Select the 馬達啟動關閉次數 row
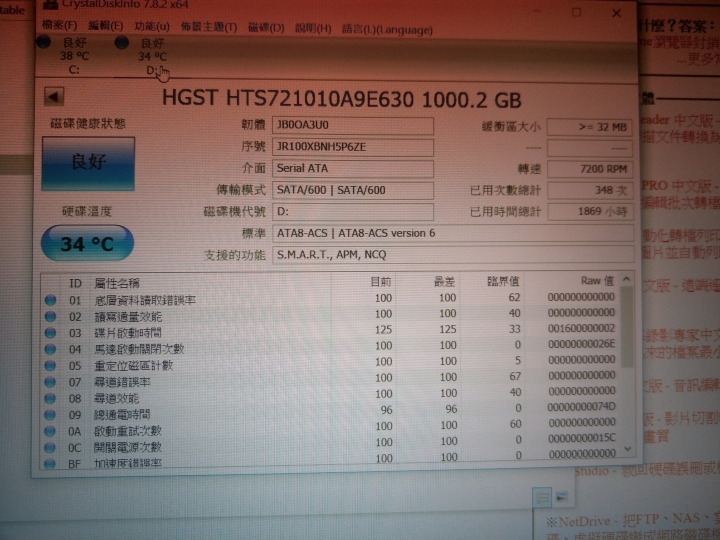 [x=330, y=347]
